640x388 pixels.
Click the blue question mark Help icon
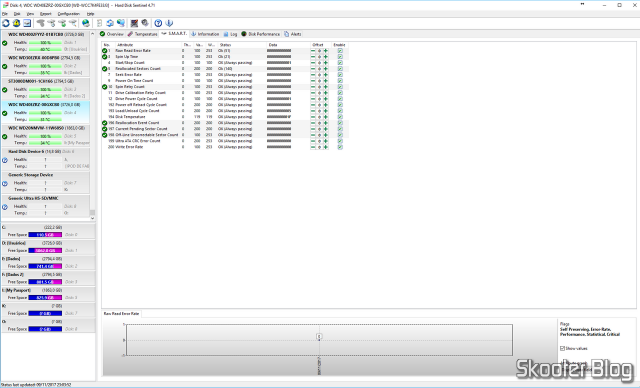coord(158,23)
